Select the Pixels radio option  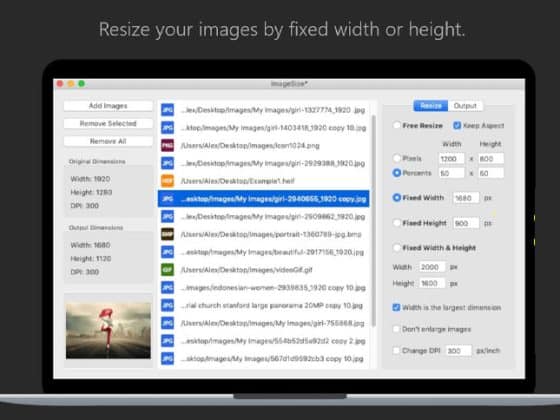click(396, 158)
